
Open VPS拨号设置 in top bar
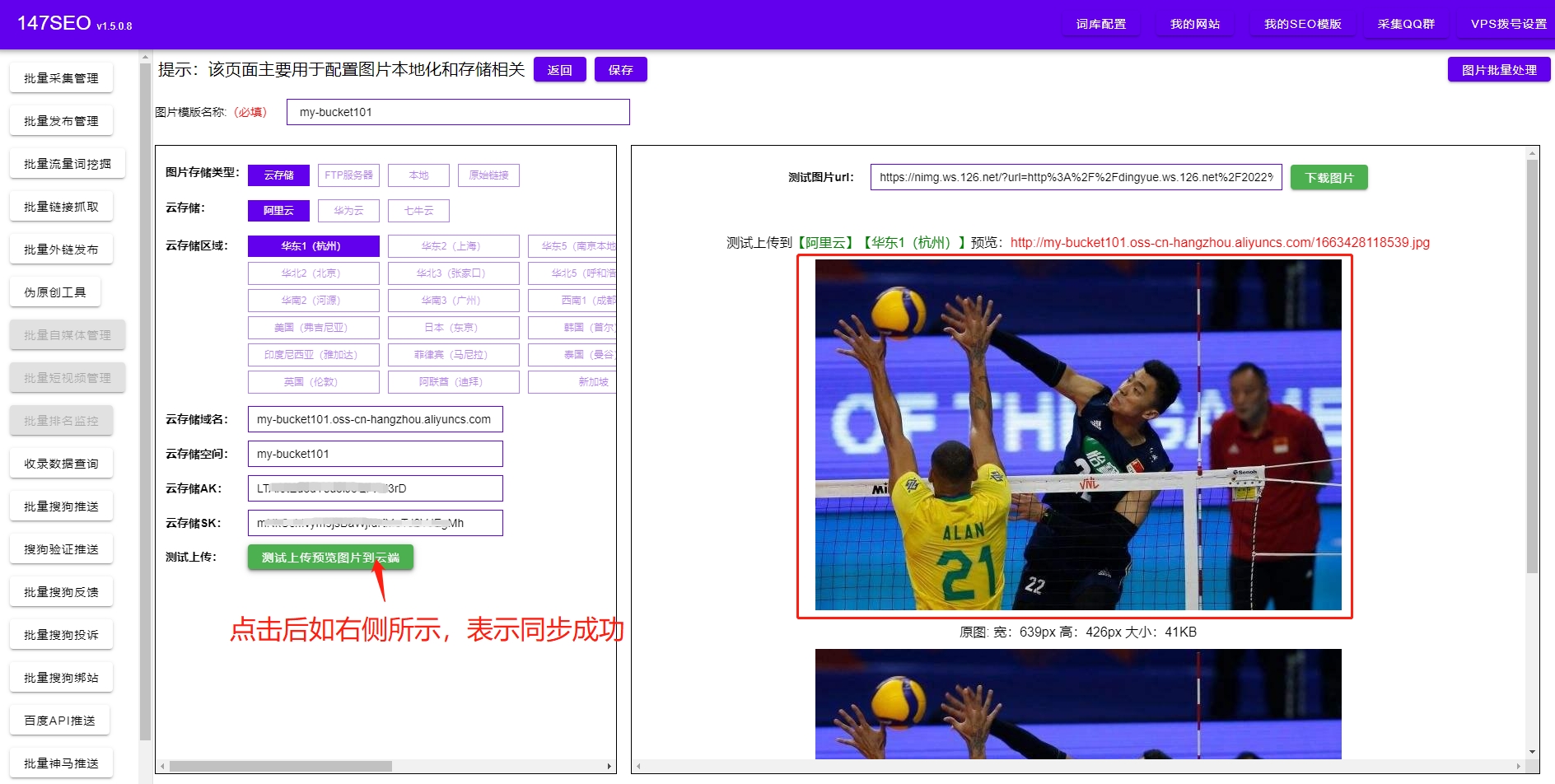coord(1508,24)
